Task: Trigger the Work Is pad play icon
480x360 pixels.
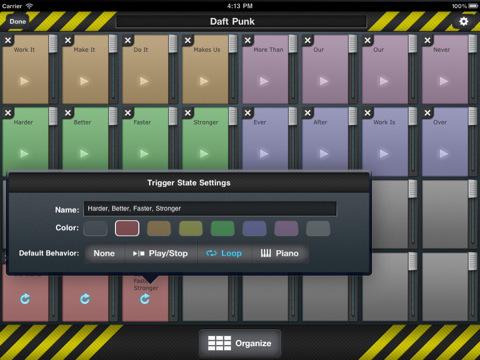Action: [384, 154]
